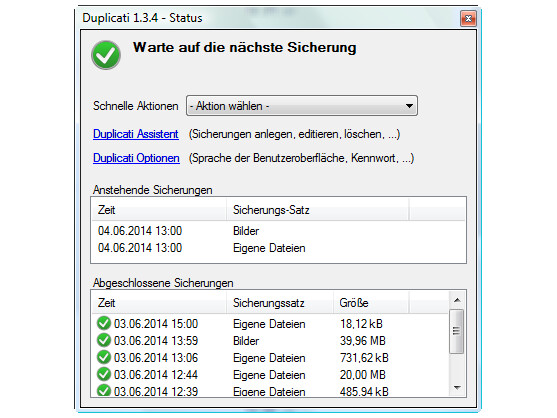Viewport: 557px width, 418px height.
Task: Click scroll-up arrow of completed backups list
Action: coord(457,300)
